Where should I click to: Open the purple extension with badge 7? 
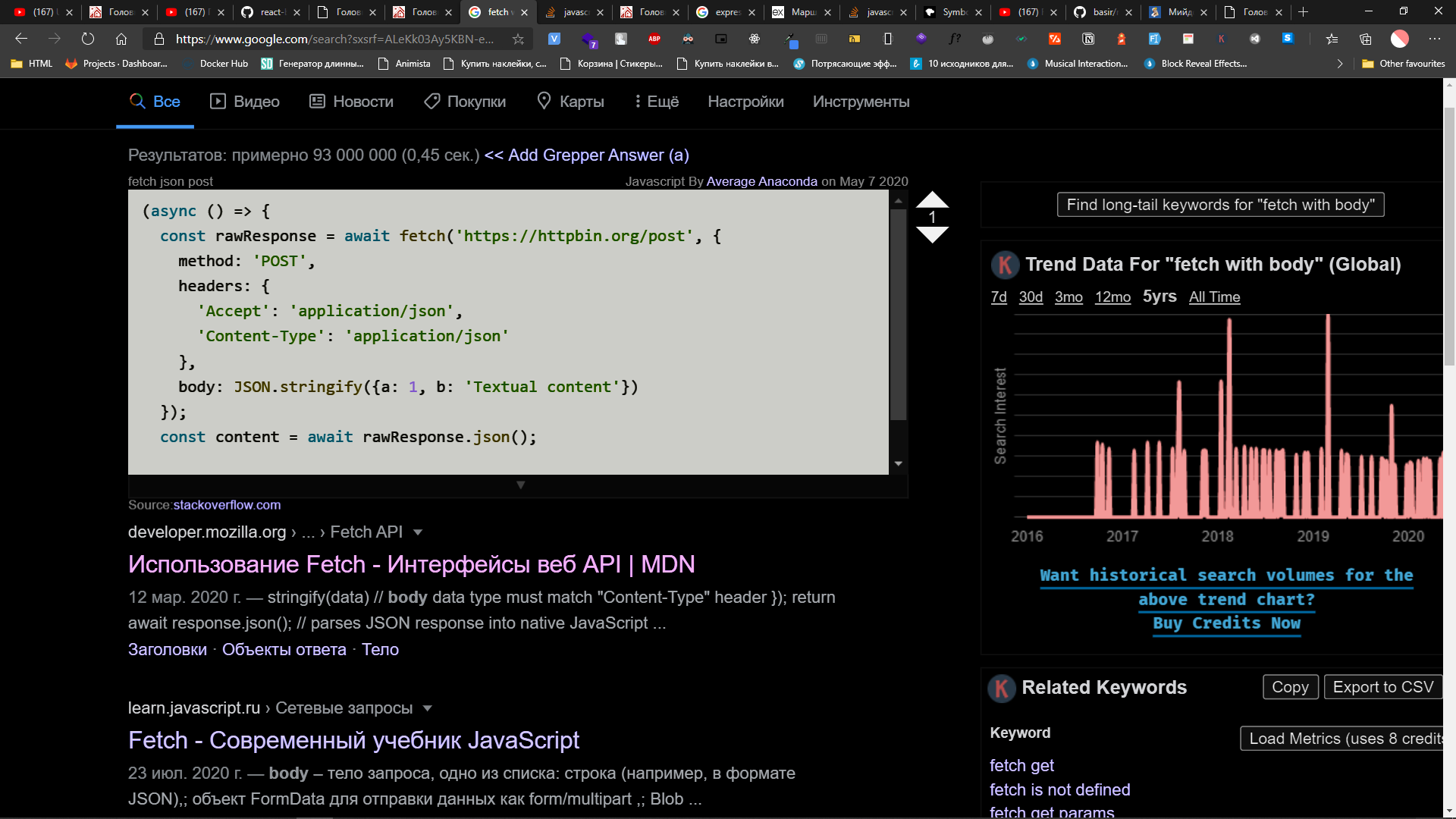[x=588, y=39]
